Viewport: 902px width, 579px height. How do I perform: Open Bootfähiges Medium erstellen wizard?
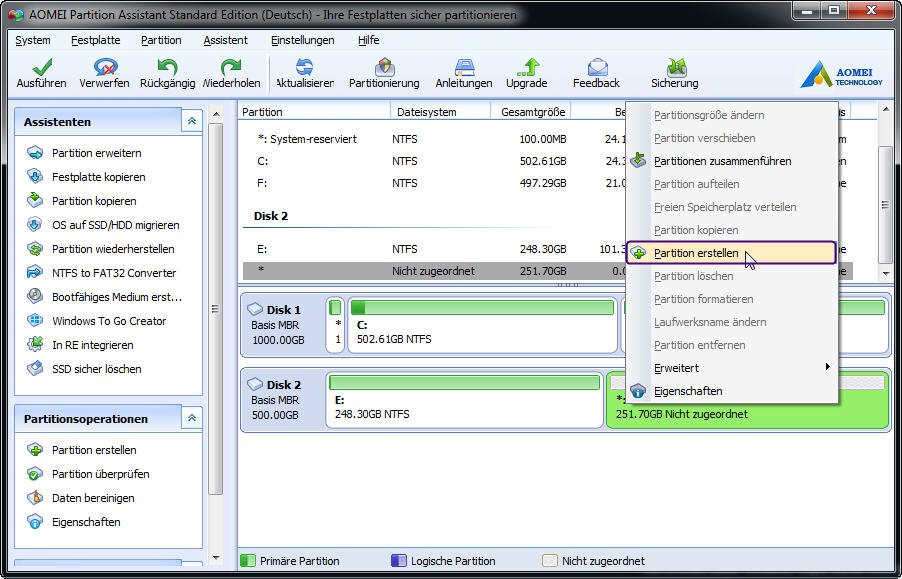pos(105,297)
